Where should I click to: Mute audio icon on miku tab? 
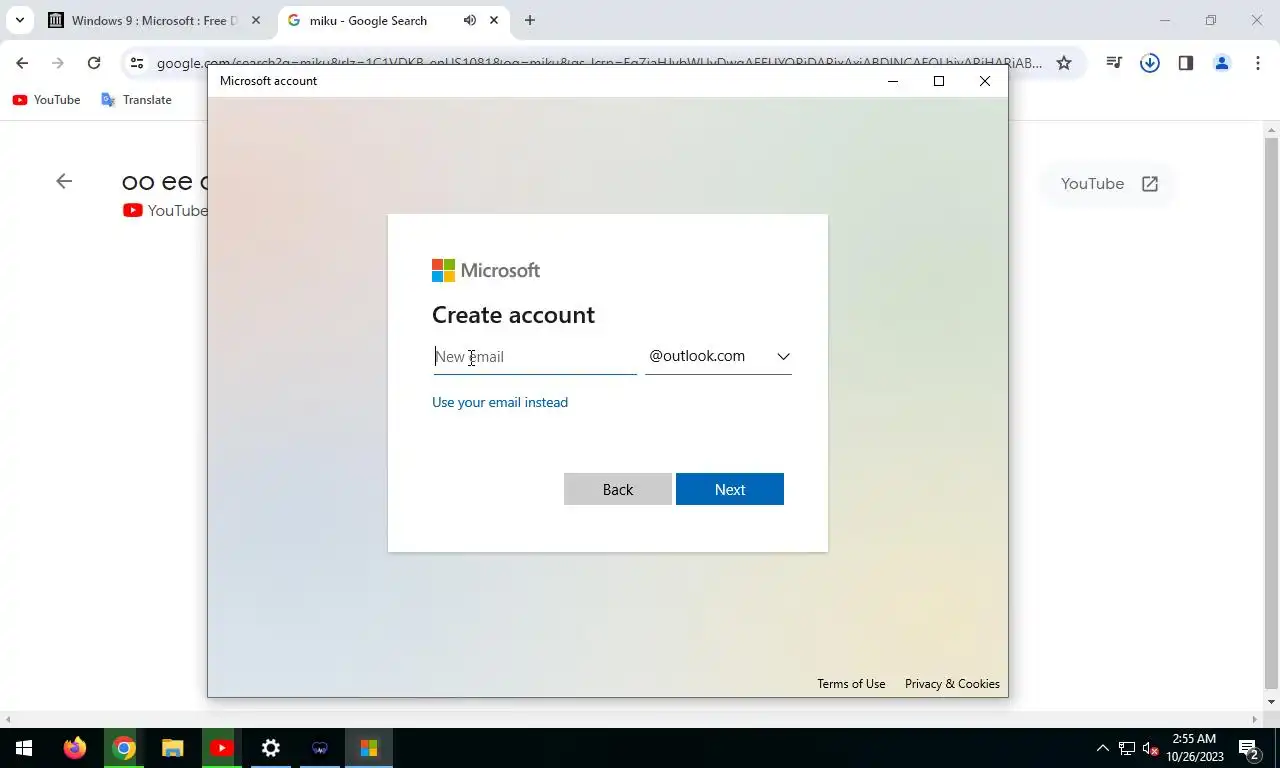coord(469,20)
